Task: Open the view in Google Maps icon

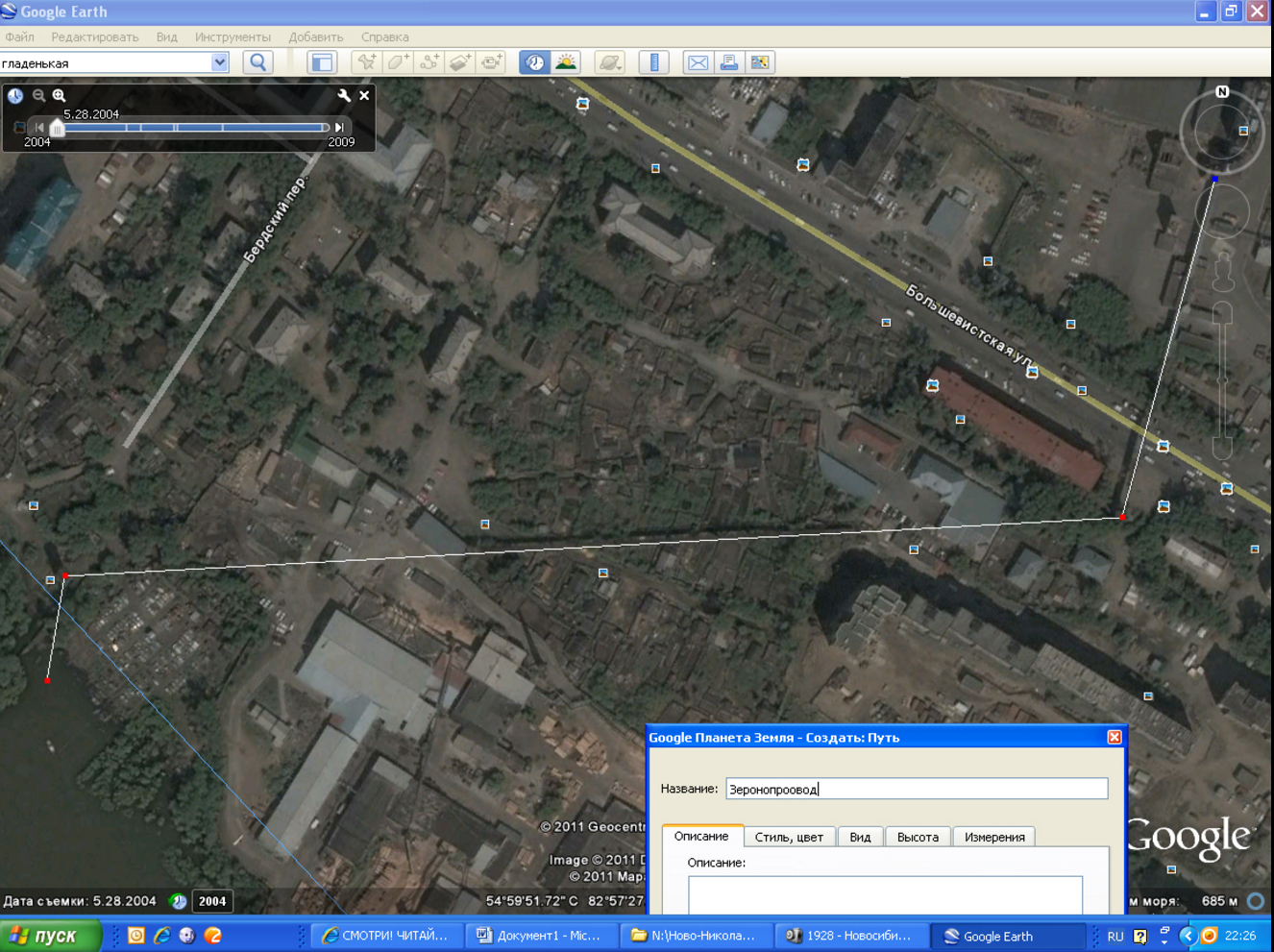Action: pos(760,62)
